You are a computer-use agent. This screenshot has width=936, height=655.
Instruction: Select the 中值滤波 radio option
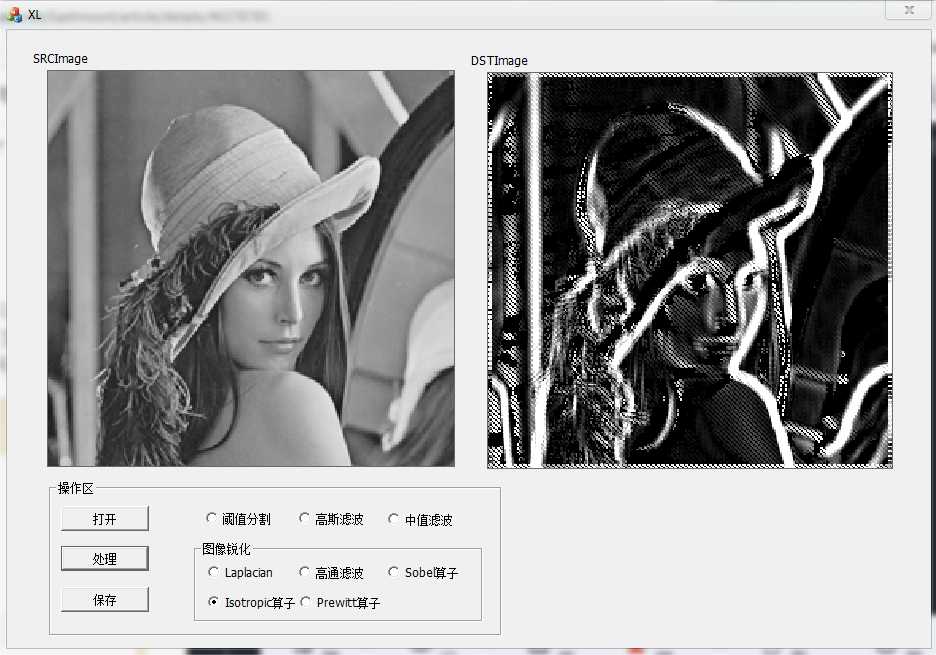tap(394, 519)
